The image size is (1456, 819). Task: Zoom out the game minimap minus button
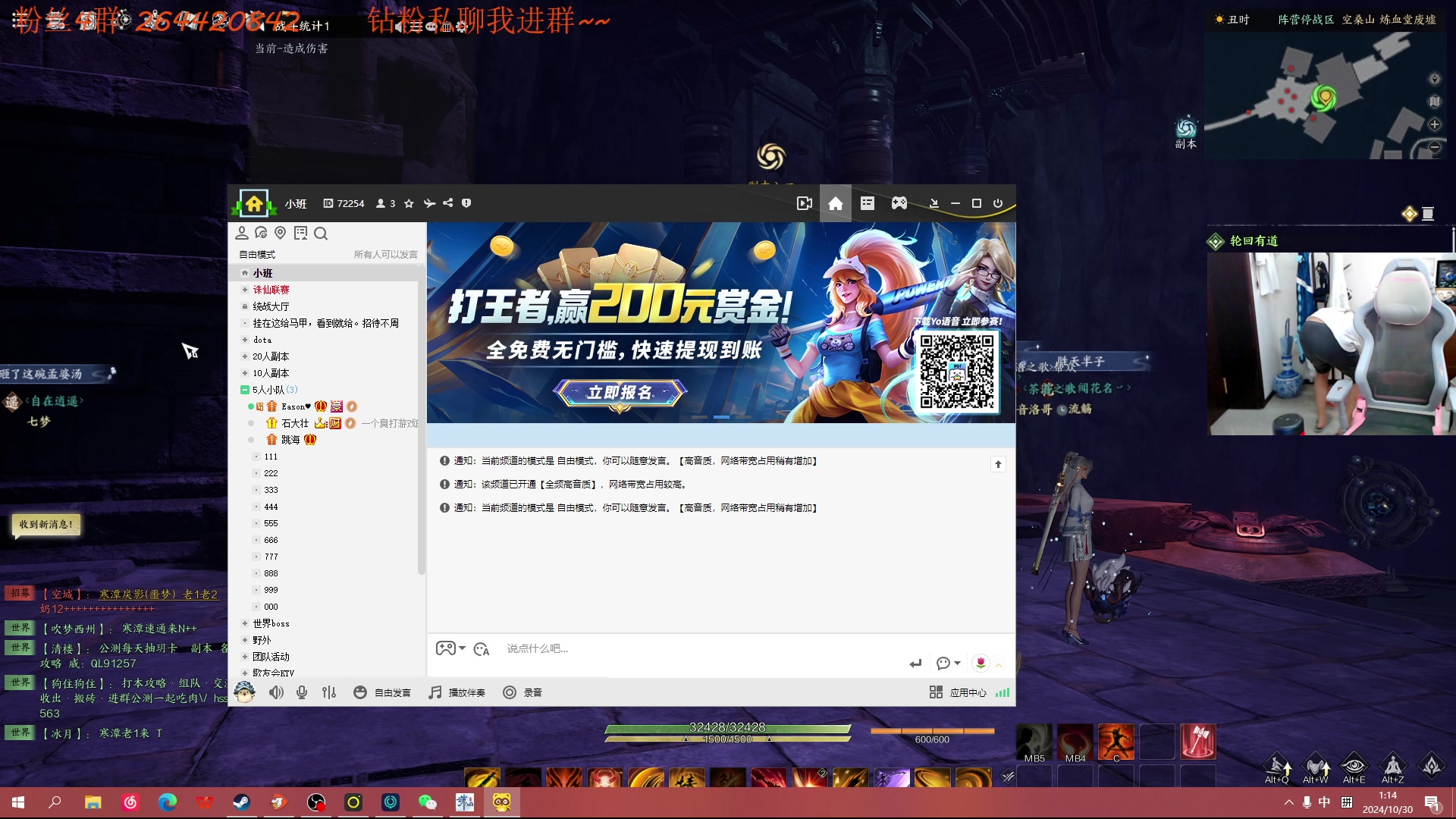(x=1435, y=148)
